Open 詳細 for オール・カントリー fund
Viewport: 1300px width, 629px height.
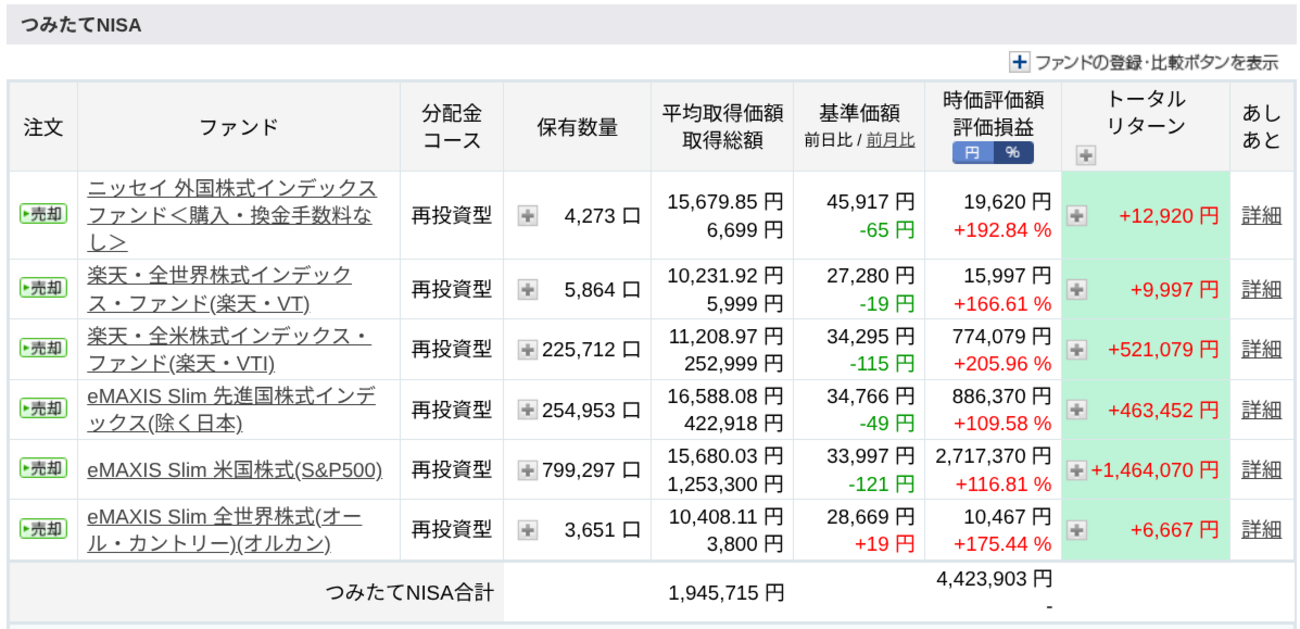(1261, 529)
